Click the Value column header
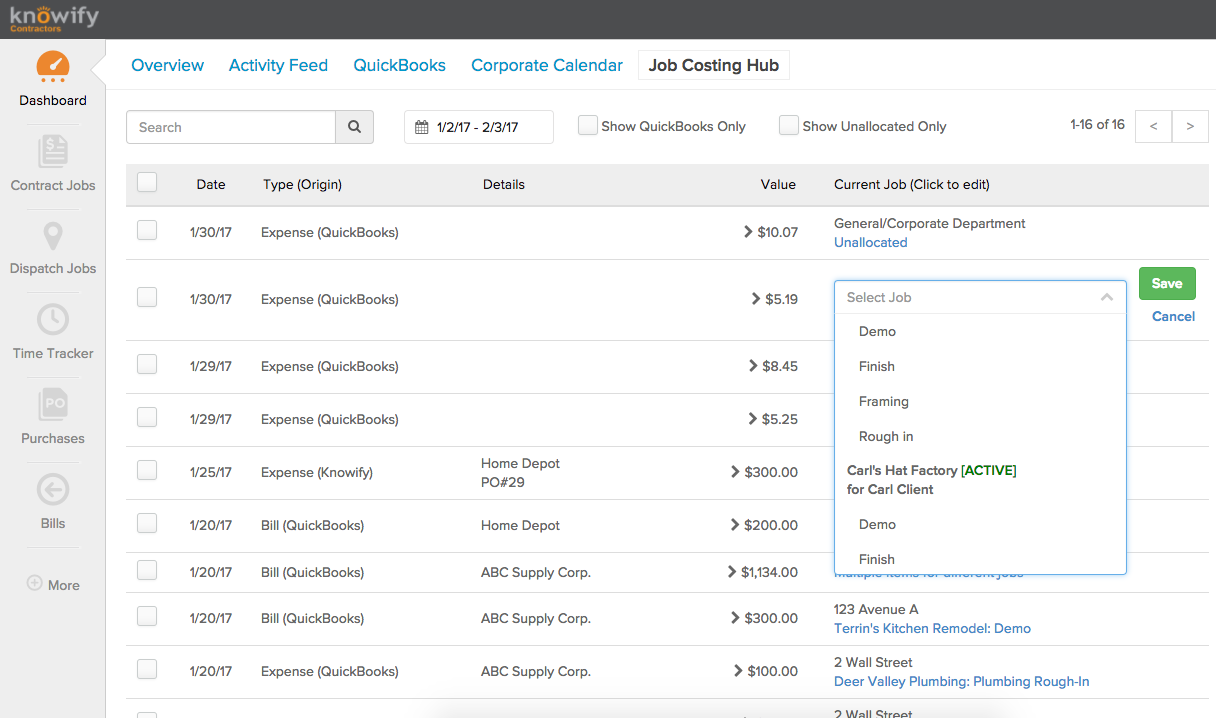This screenshot has height=718, width=1216. point(778,184)
